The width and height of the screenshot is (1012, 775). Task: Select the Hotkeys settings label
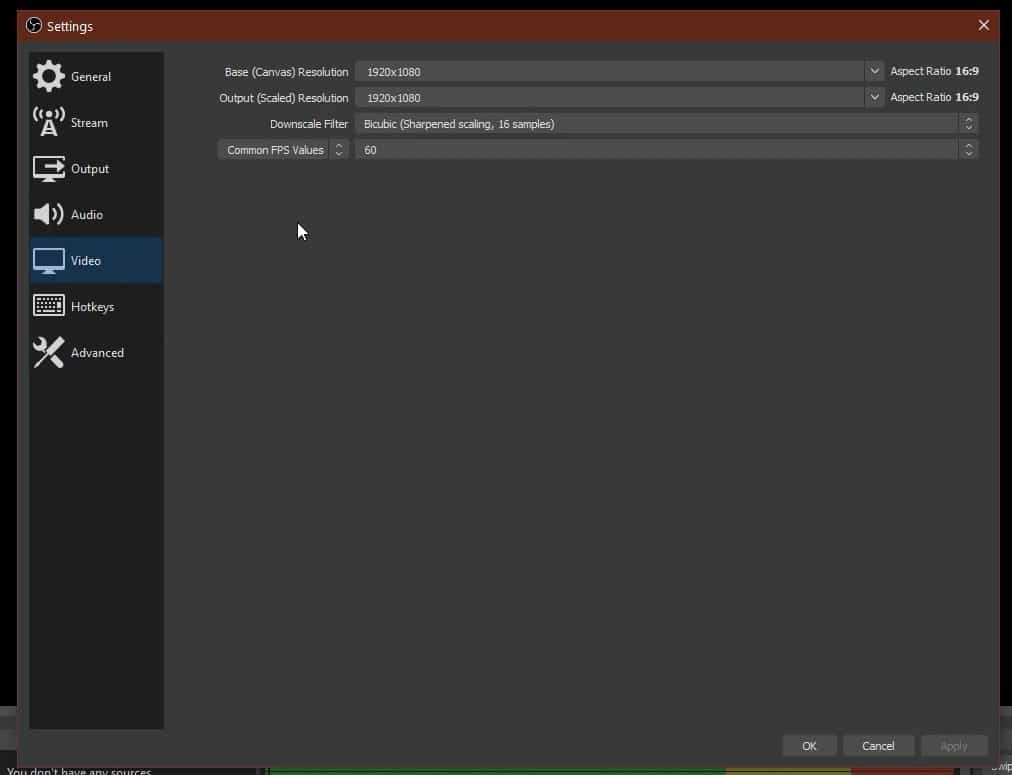pyautogui.click(x=92, y=307)
